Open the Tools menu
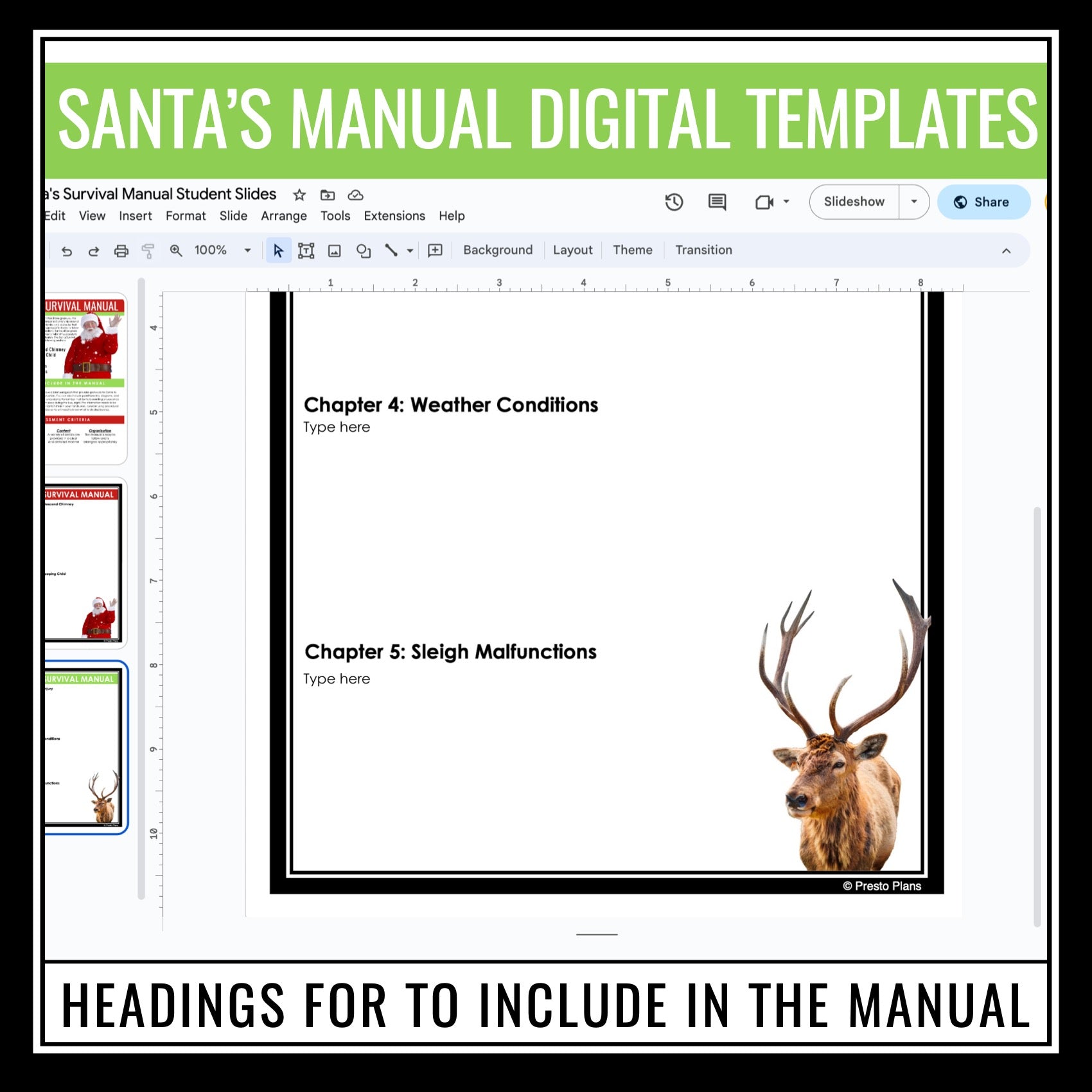The width and height of the screenshot is (1092, 1092). (x=335, y=216)
